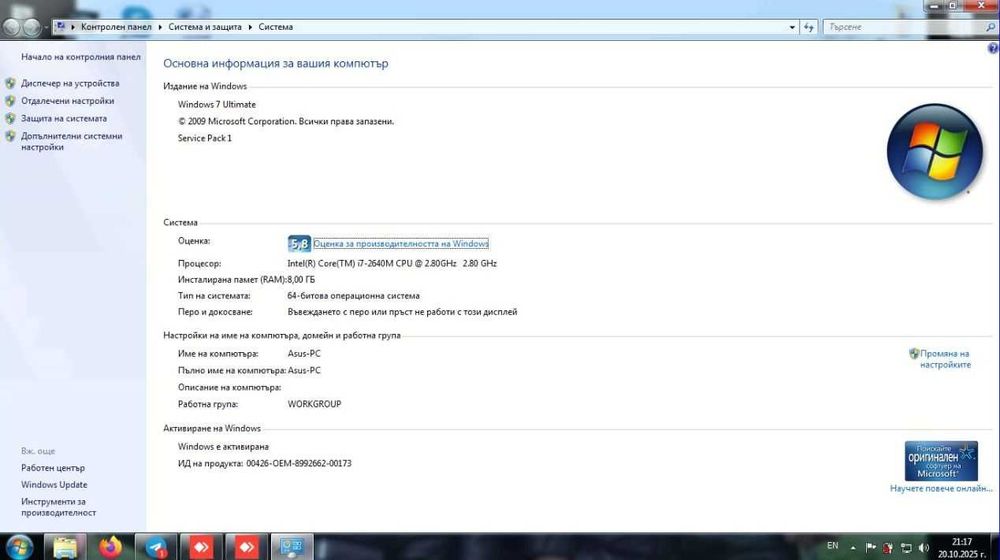Open Action Center flag in system tray
Image resolution: width=1000 pixels, height=560 pixels.
click(871, 547)
